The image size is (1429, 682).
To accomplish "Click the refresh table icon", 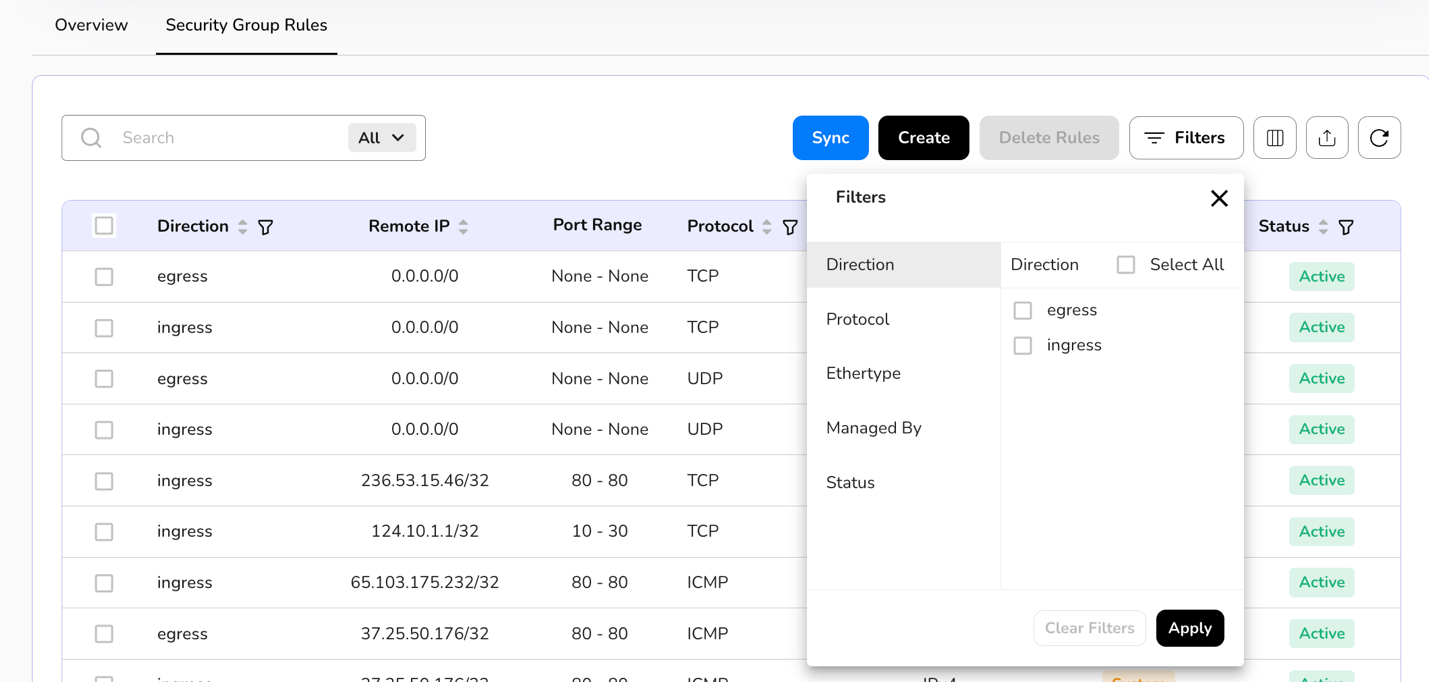I will click(1379, 138).
